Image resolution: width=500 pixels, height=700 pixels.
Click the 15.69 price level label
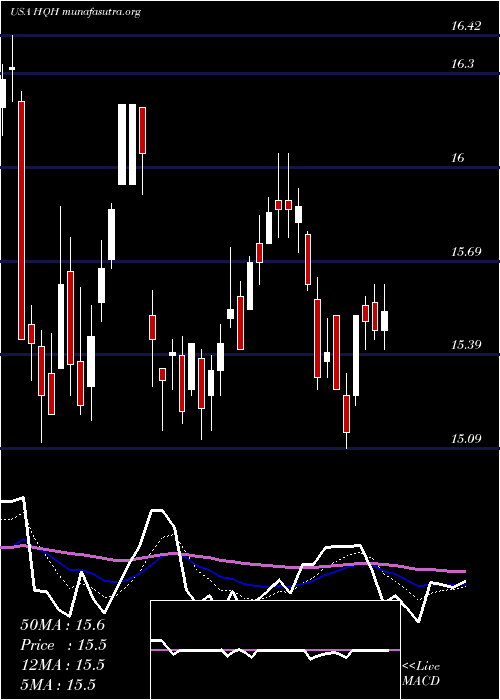click(466, 252)
